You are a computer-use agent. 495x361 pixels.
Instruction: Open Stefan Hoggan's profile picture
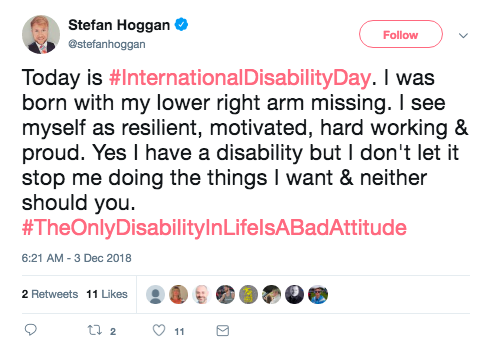41,34
